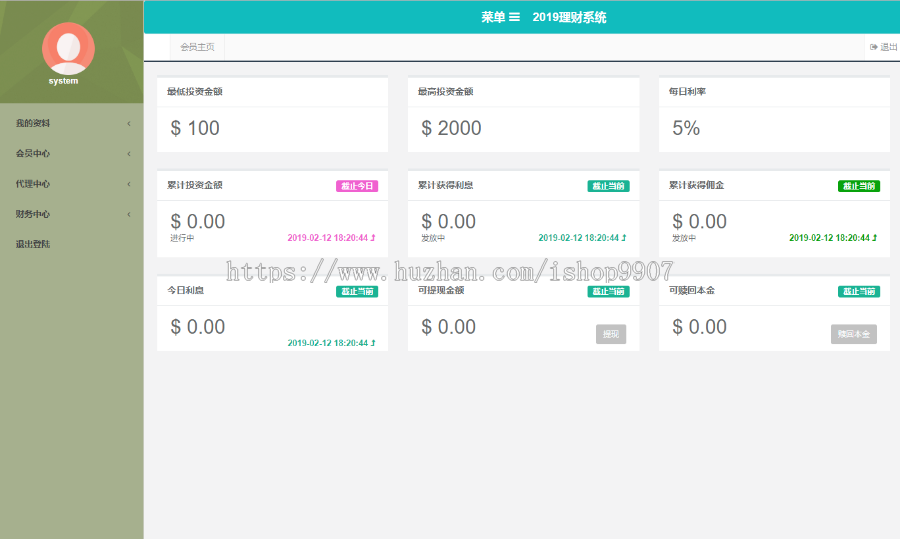
Task: Open 我的资料 menu item
Action: (72, 123)
